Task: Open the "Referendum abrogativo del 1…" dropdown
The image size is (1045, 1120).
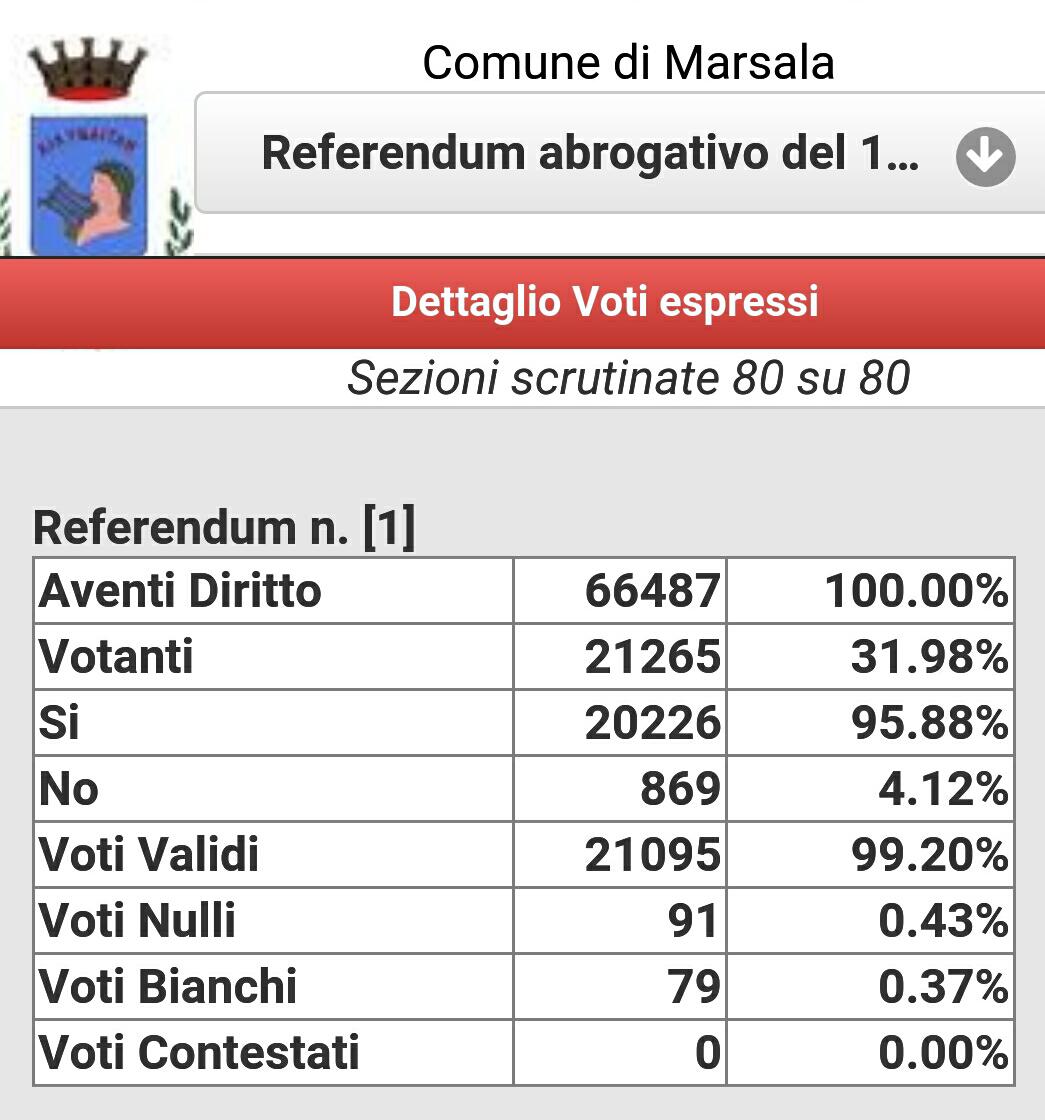Action: [590, 154]
